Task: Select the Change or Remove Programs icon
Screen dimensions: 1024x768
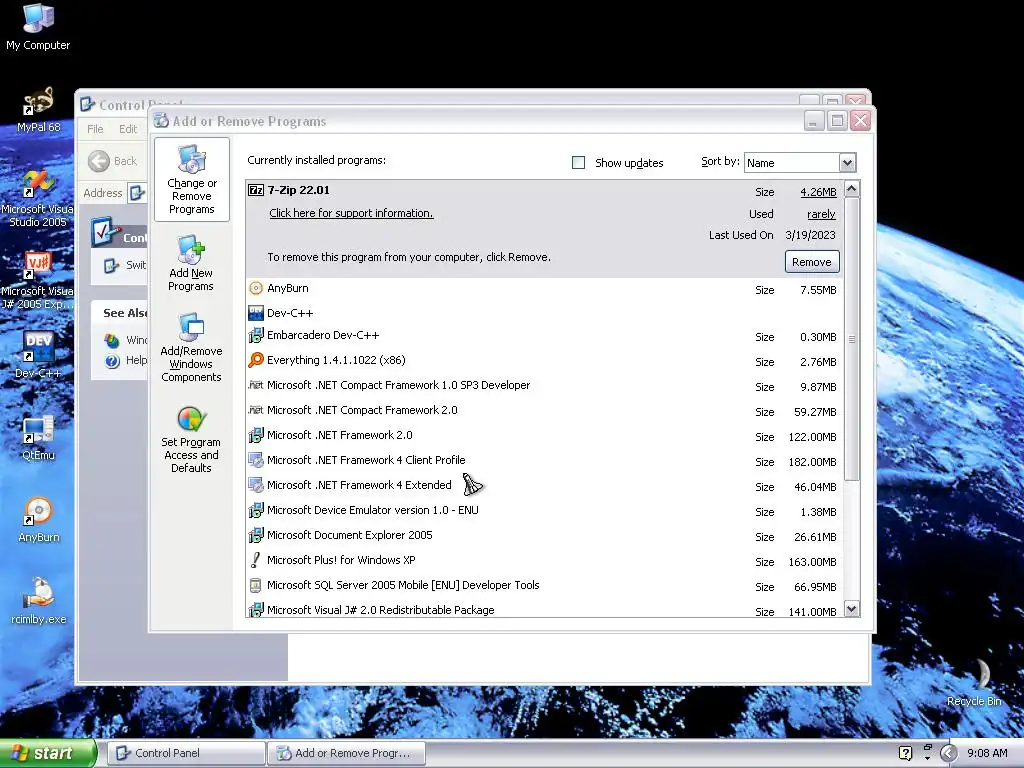Action: pyautogui.click(x=191, y=180)
